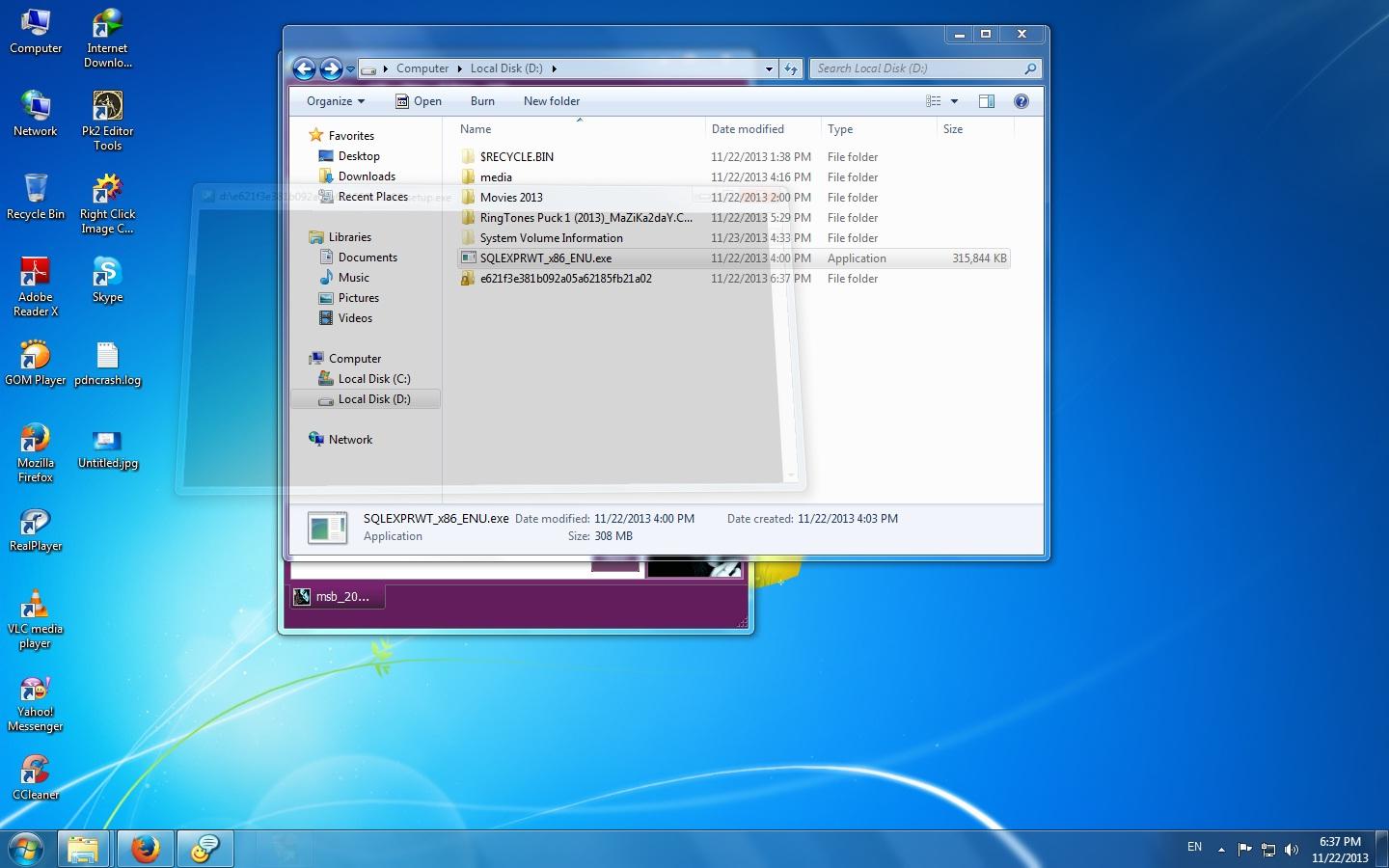The width and height of the screenshot is (1389, 868).
Task: Click the New folder button
Action: 551,101
